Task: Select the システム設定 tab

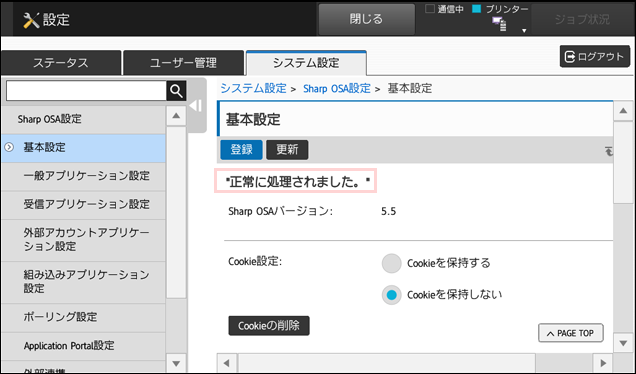Action: (x=306, y=63)
